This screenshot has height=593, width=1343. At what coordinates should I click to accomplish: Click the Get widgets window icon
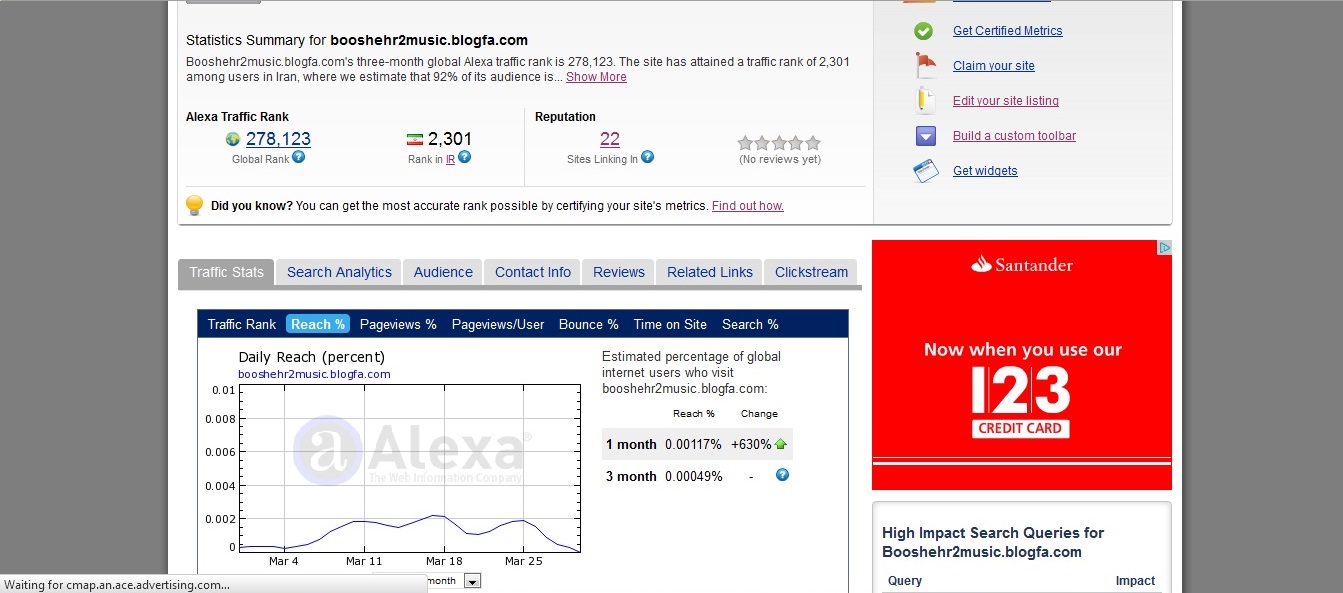(925, 171)
